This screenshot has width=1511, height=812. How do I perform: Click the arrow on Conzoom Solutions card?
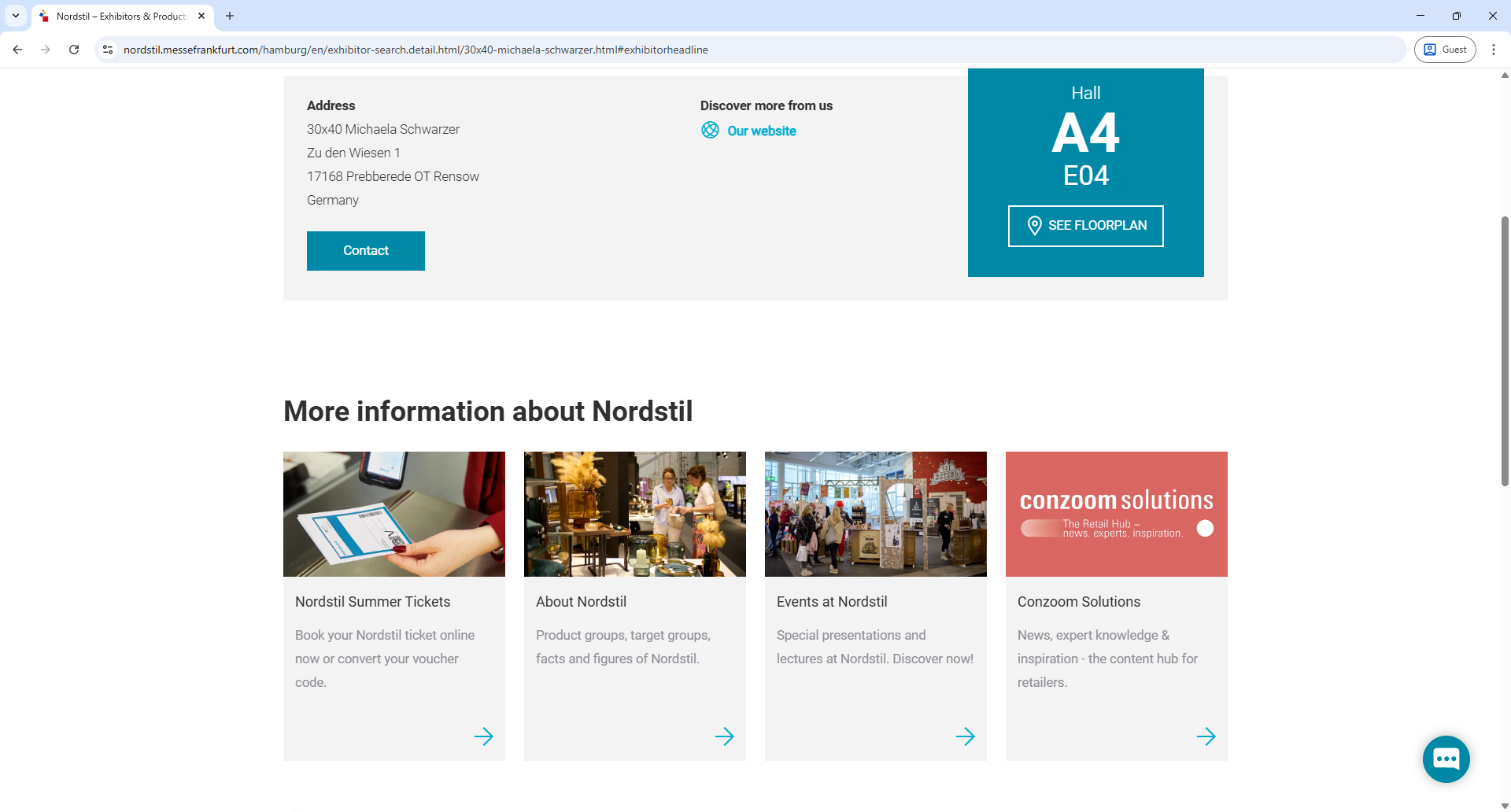point(1207,736)
